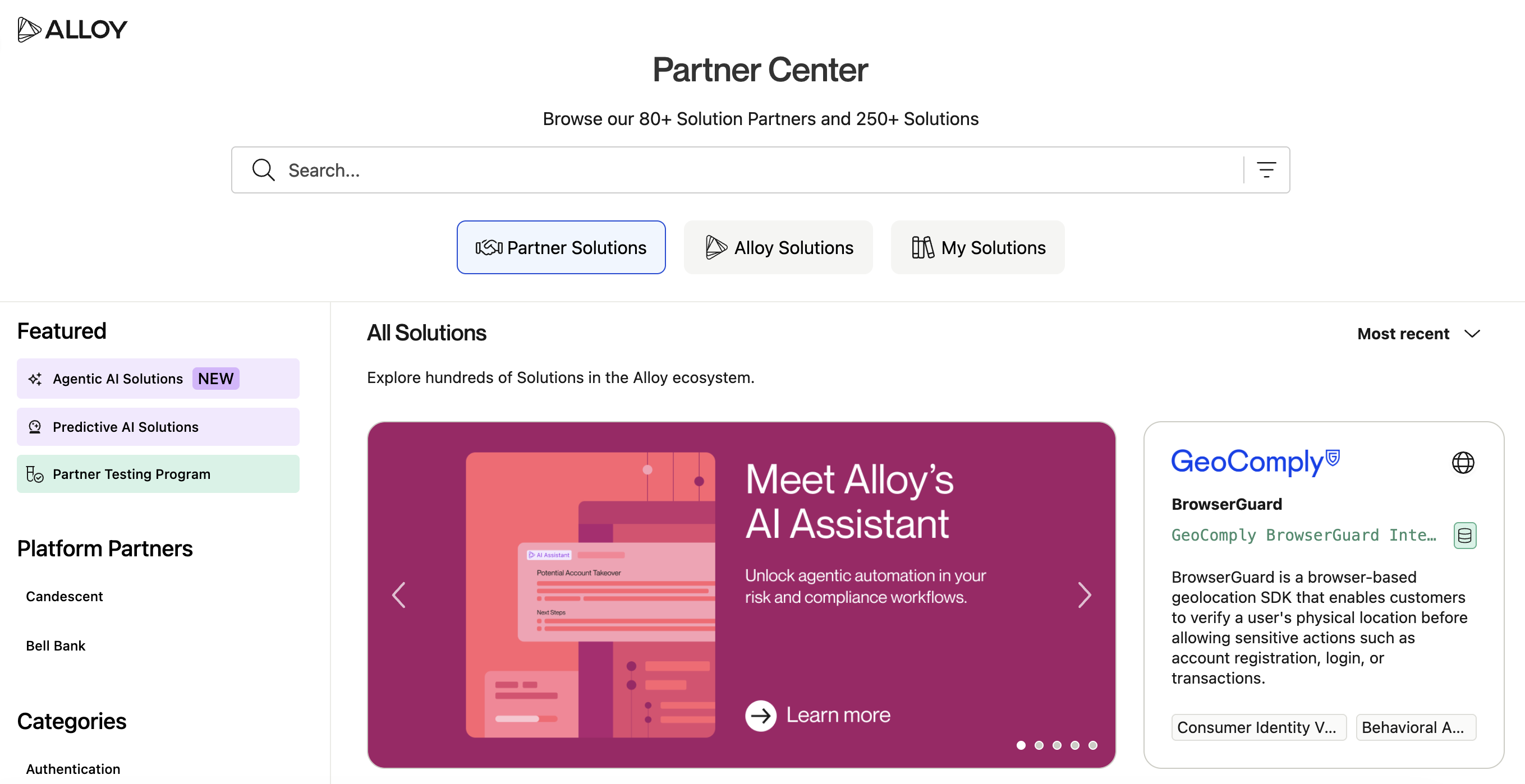Click the magnifying glass search icon
Screen dimensions: 1525x784
263,170
